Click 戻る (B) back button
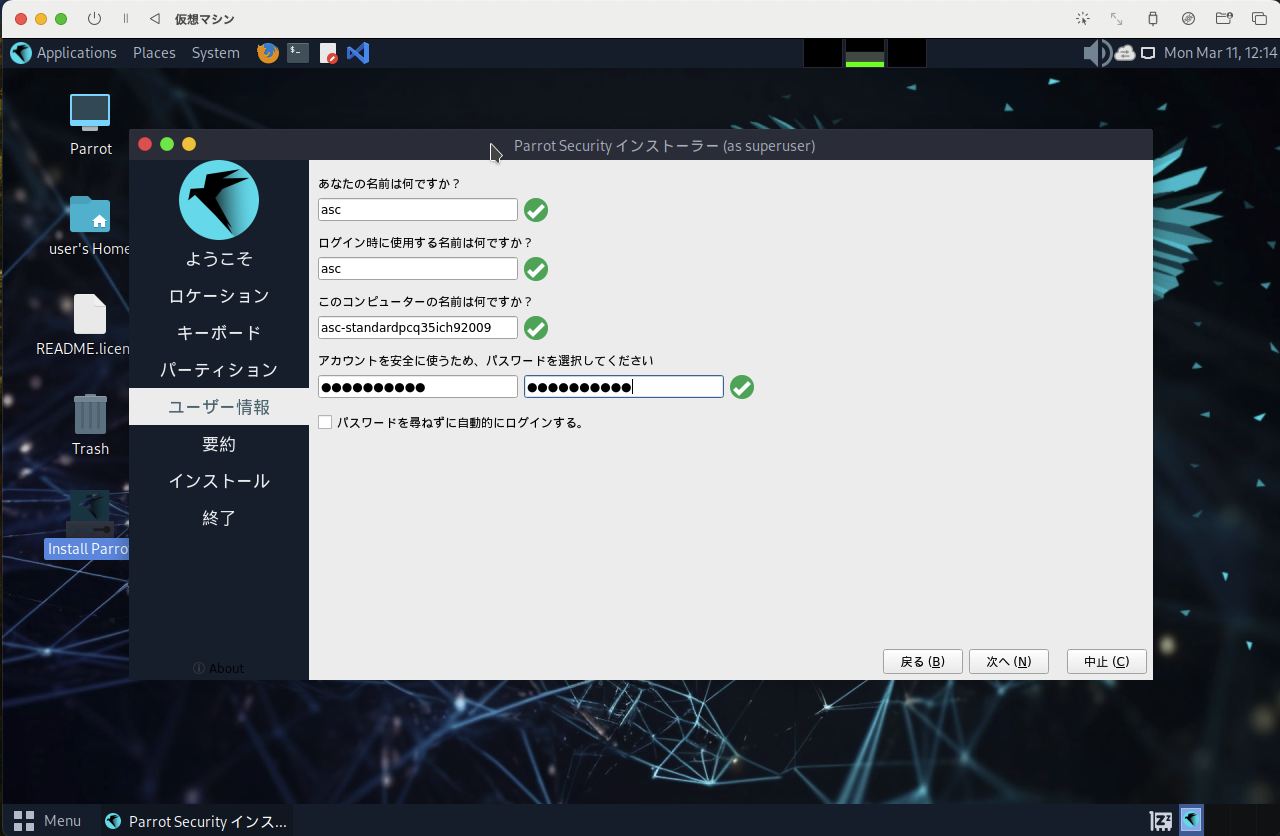The width and height of the screenshot is (1280, 836). coord(922,662)
